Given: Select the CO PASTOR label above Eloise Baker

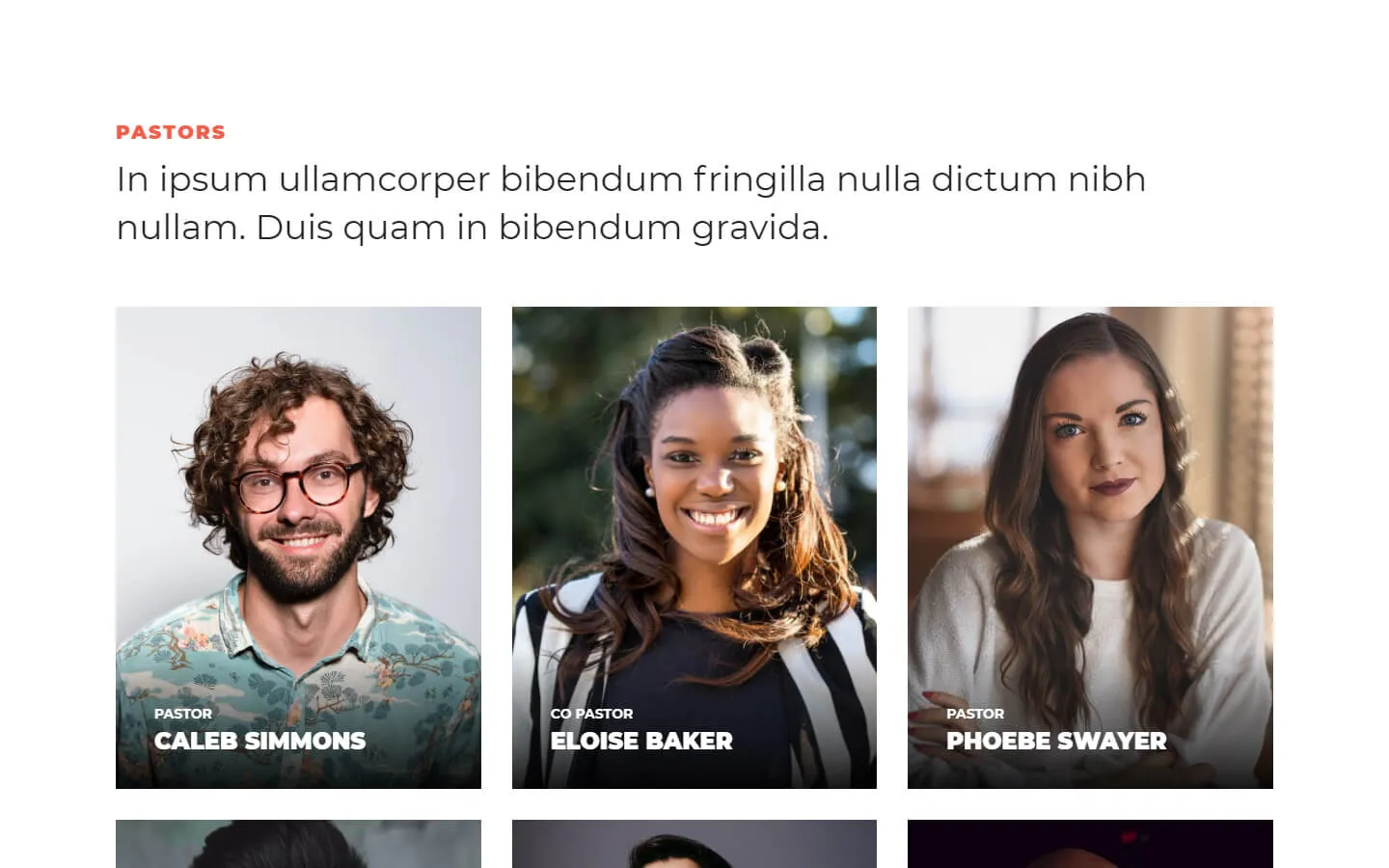Looking at the screenshot, I should coord(591,714).
